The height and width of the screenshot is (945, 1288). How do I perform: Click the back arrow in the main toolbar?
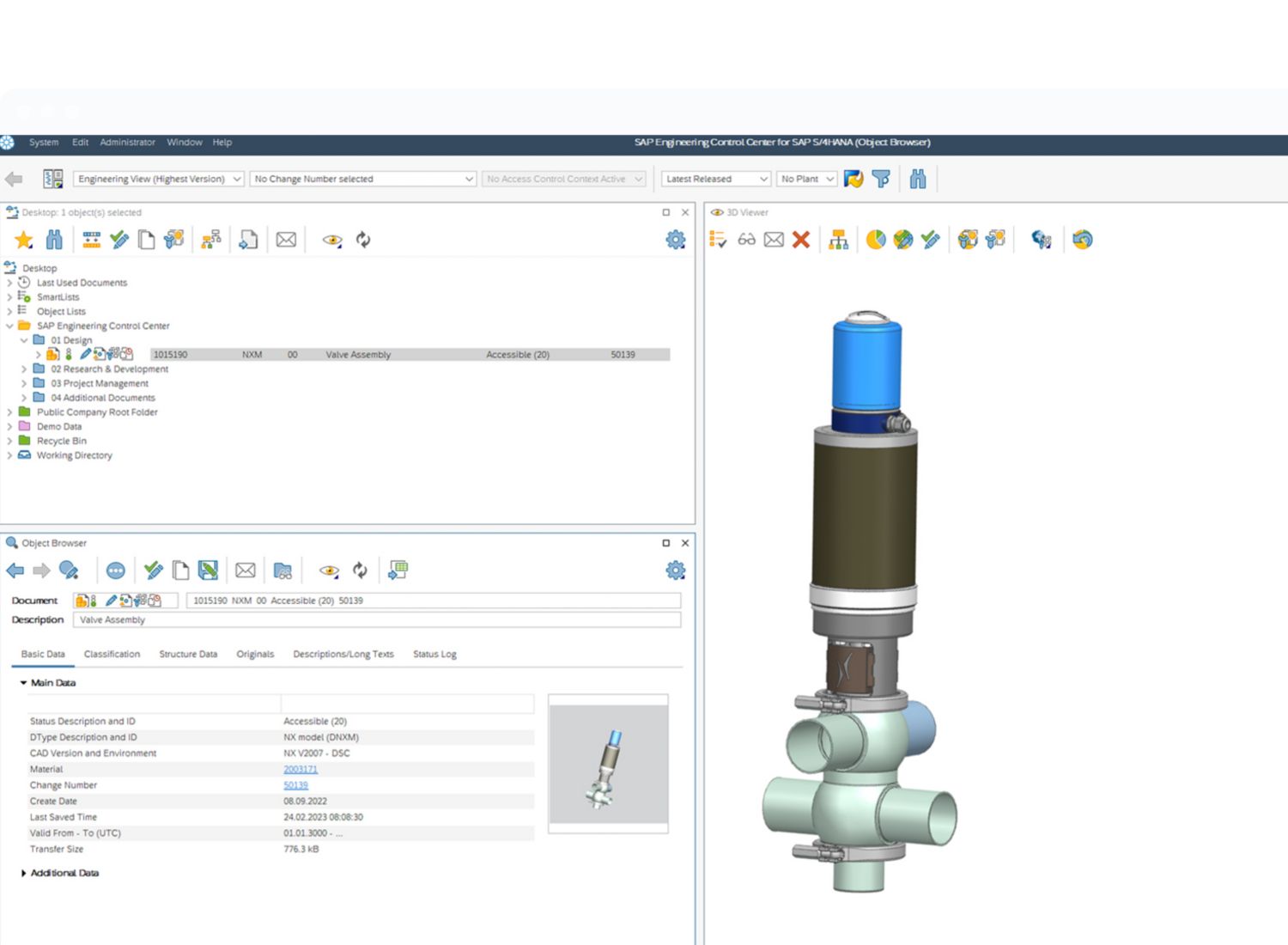[14, 179]
